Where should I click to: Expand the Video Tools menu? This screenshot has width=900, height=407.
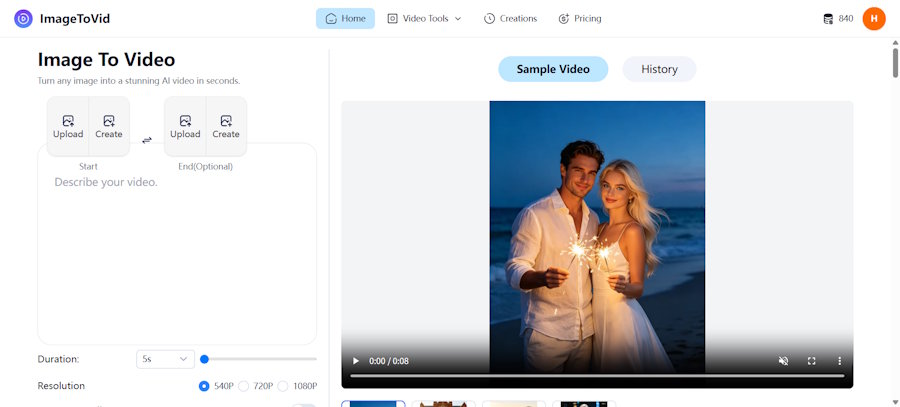point(424,18)
